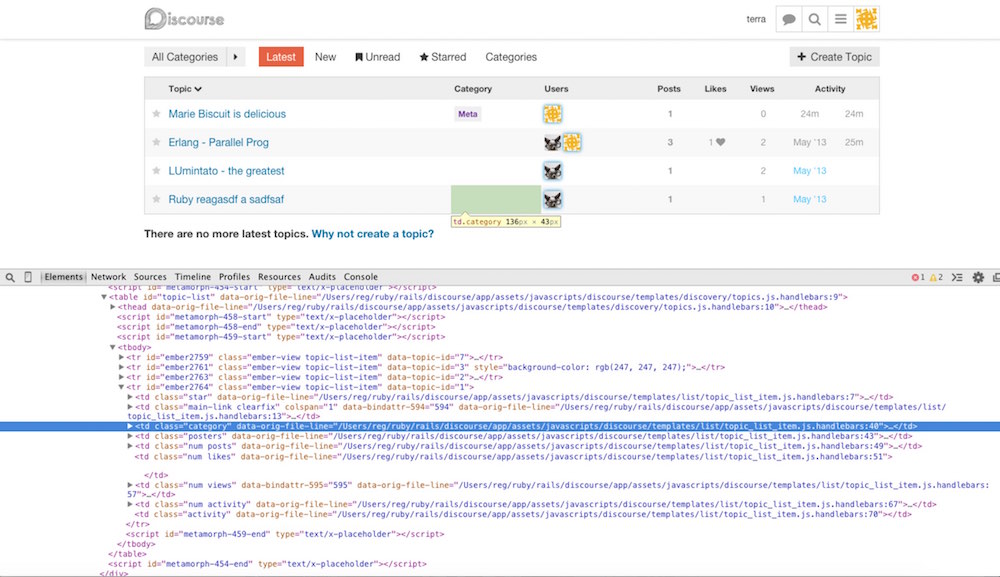This screenshot has width=1000, height=577.
Task: Click the arrow button beside All Categories
Action: click(236, 57)
